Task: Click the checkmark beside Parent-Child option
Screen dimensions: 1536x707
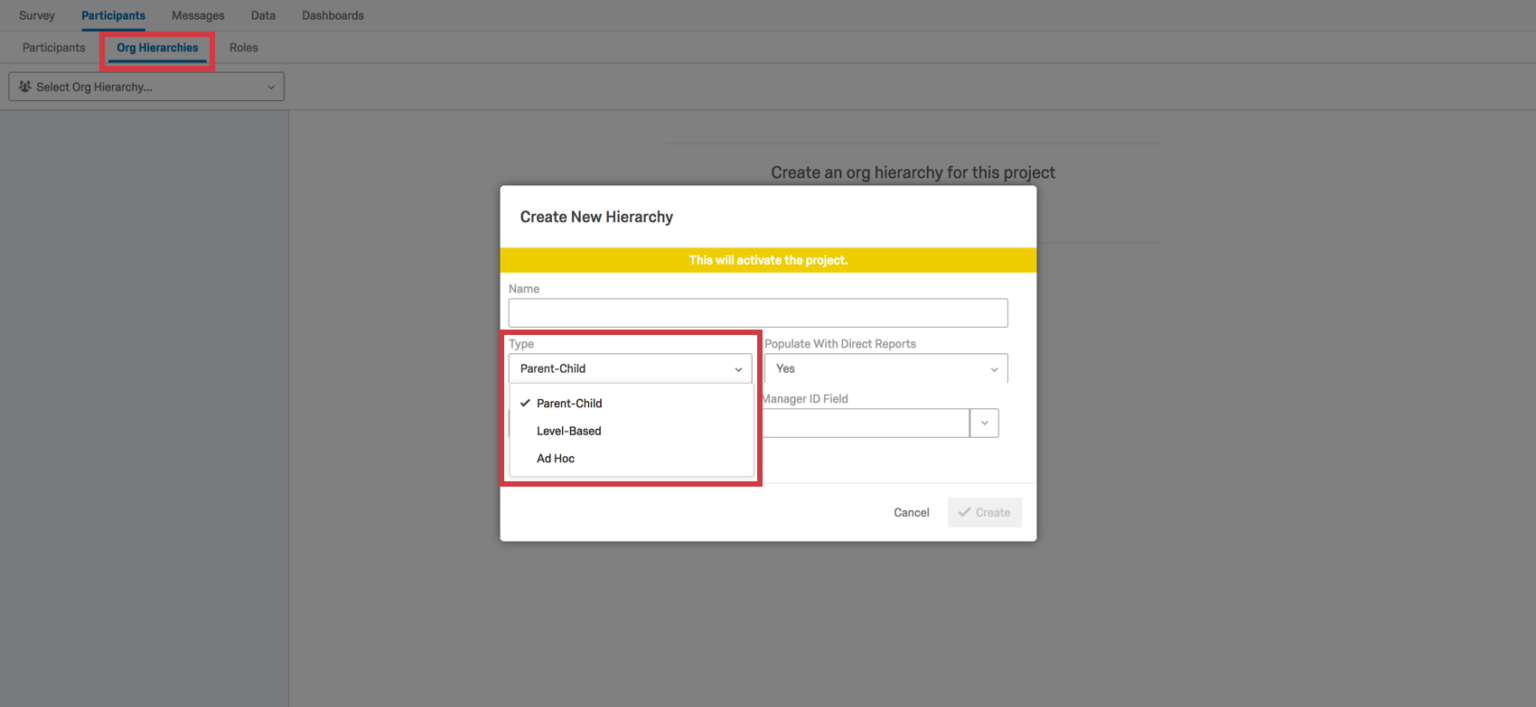Action: click(524, 403)
